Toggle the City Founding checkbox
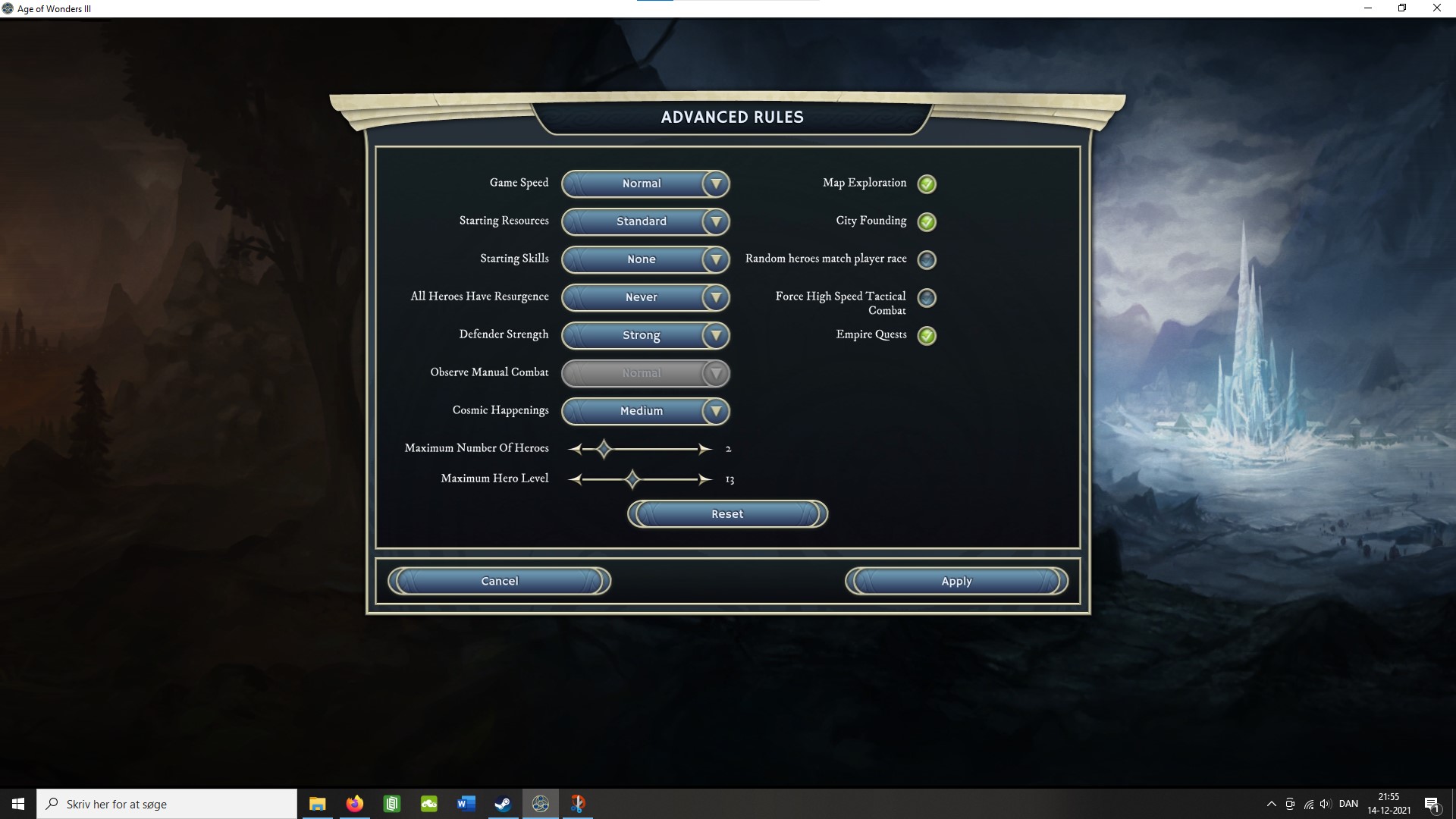1456x819 pixels. [x=927, y=221]
